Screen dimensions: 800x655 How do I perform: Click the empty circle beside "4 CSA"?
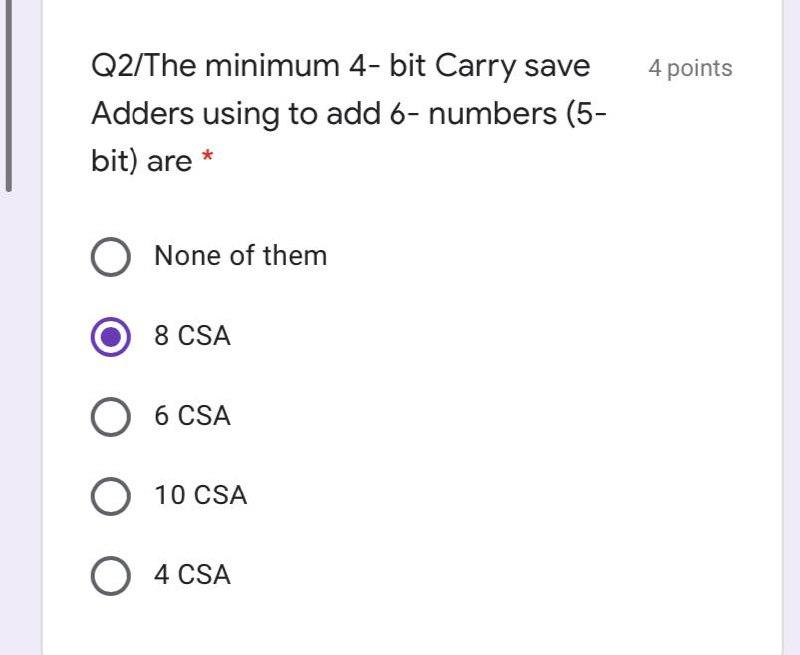click(113, 575)
